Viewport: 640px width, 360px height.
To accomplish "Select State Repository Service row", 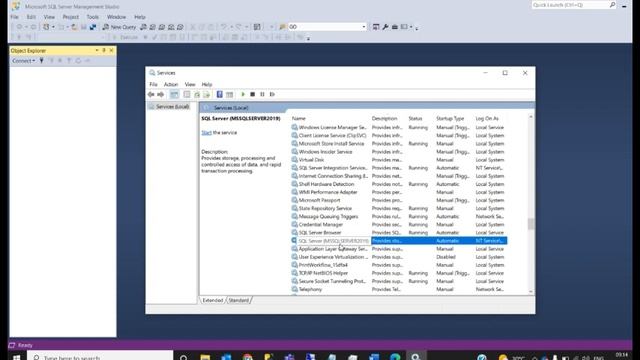I will pyautogui.click(x=399, y=208).
